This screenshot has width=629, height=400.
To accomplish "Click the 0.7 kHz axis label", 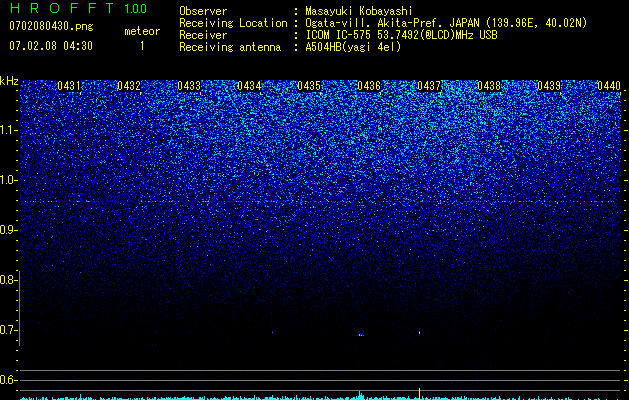I will [8, 330].
